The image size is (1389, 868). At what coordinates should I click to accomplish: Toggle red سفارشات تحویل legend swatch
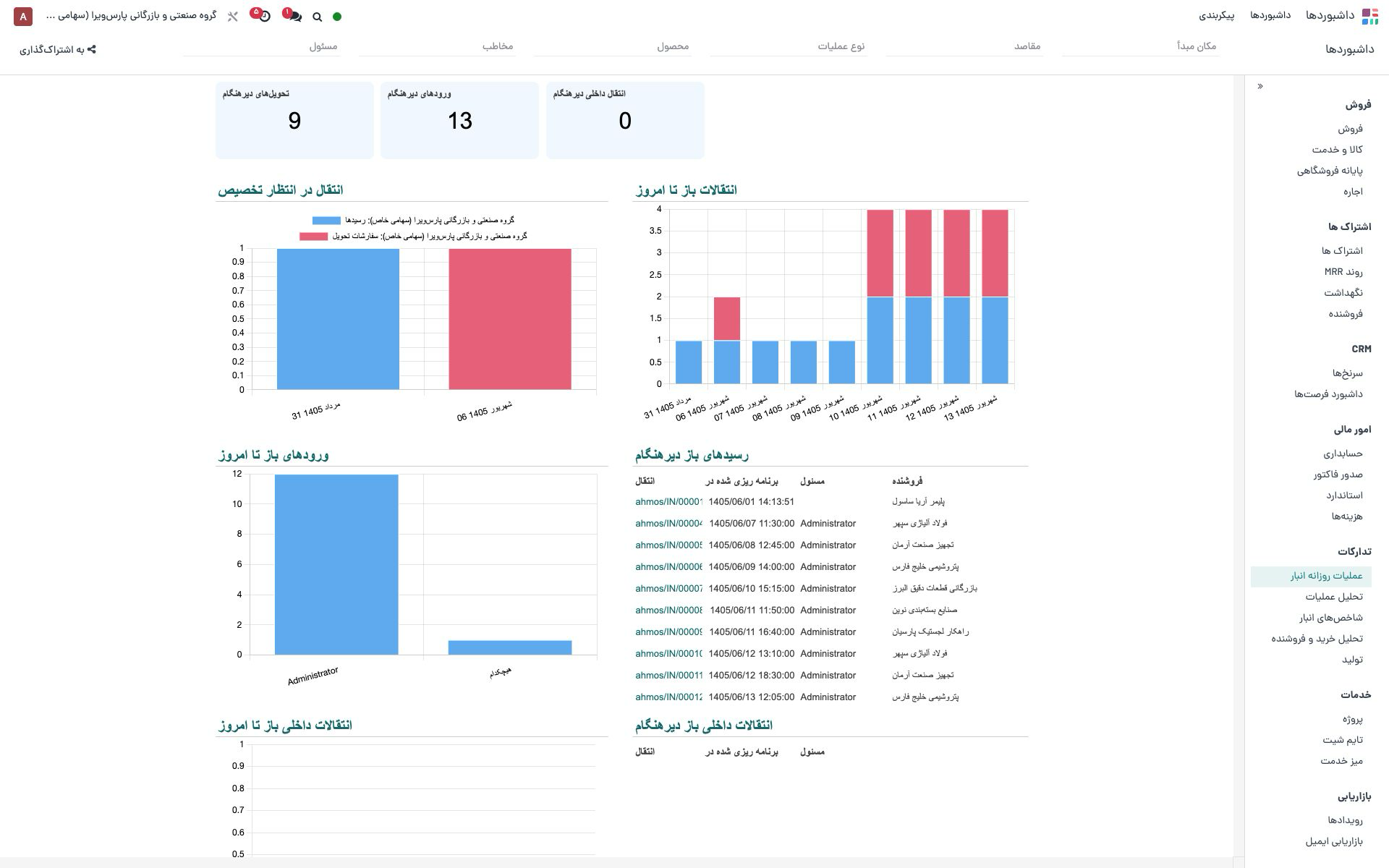coord(313,237)
